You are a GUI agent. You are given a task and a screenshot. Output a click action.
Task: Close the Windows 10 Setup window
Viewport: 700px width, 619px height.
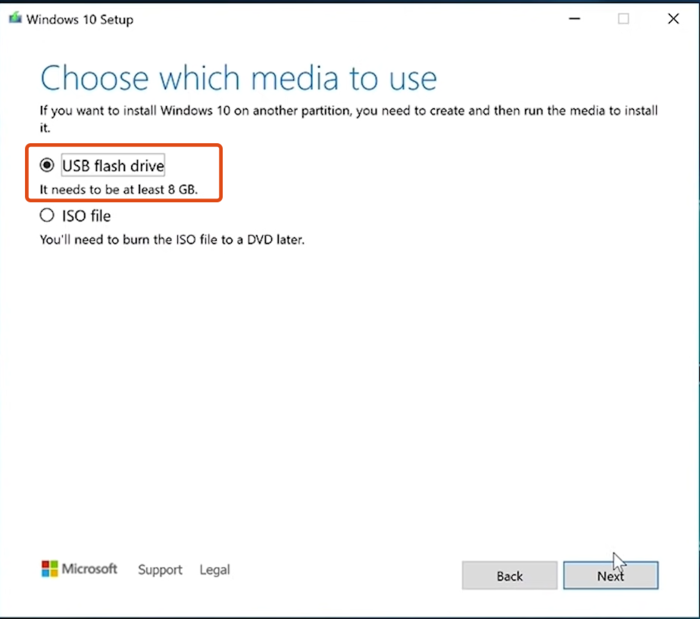(x=673, y=19)
